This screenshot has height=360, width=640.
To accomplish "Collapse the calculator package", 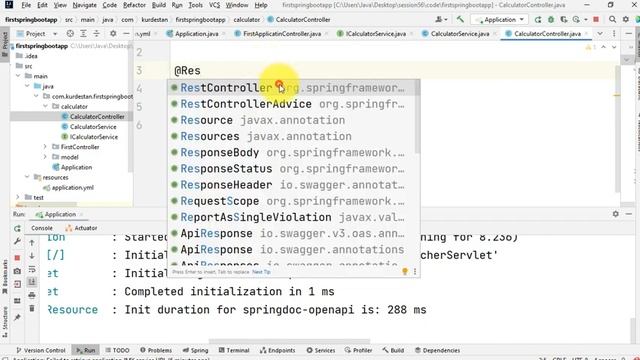I will tap(45, 106).
